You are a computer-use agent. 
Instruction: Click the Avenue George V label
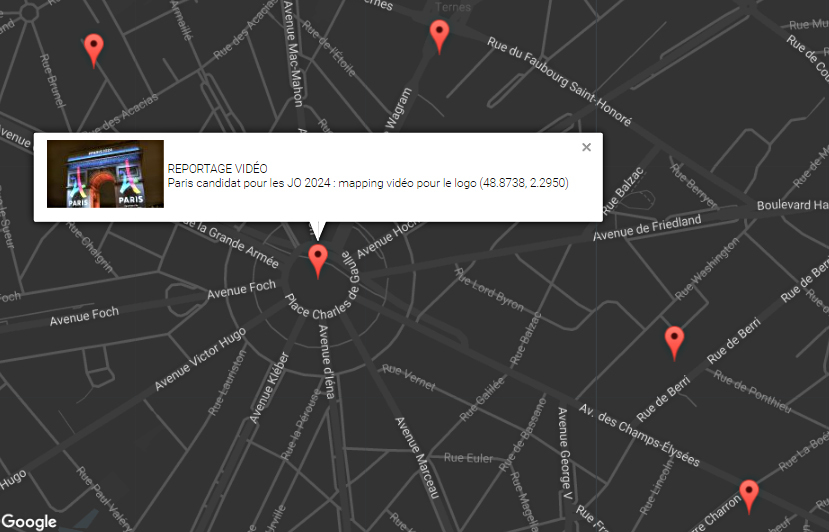(x=565, y=454)
